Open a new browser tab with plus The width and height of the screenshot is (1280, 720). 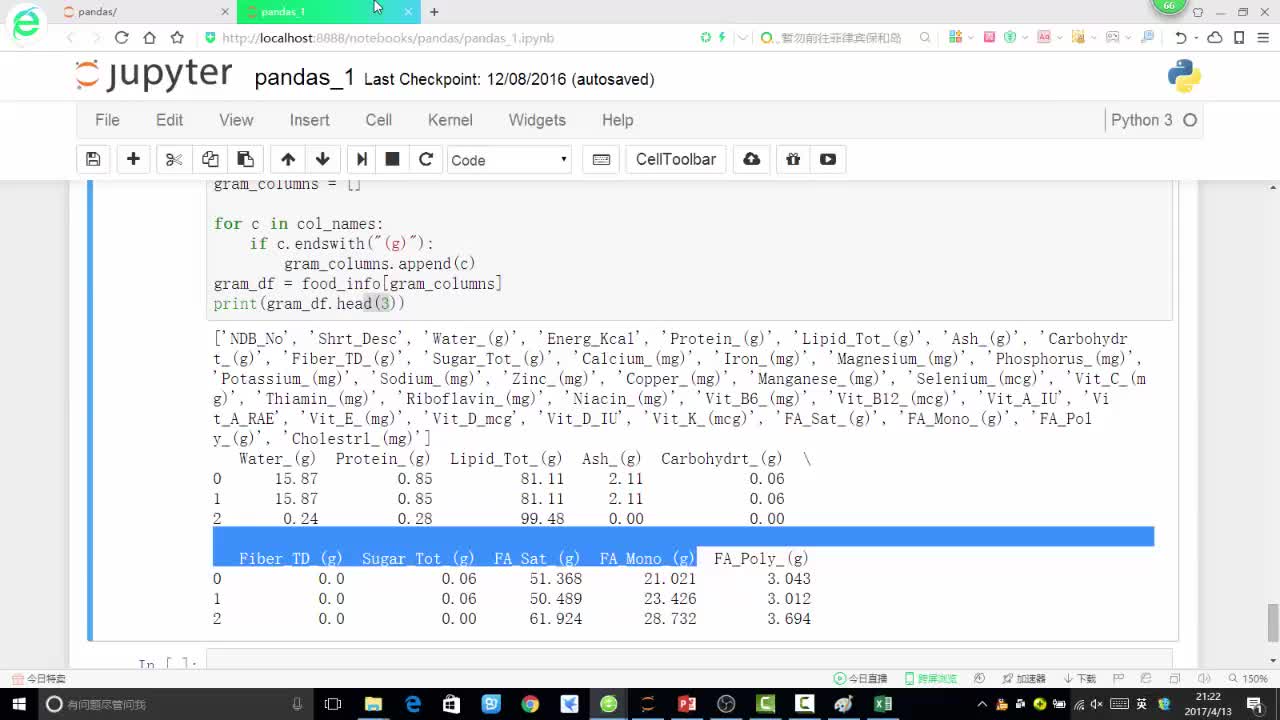point(433,12)
